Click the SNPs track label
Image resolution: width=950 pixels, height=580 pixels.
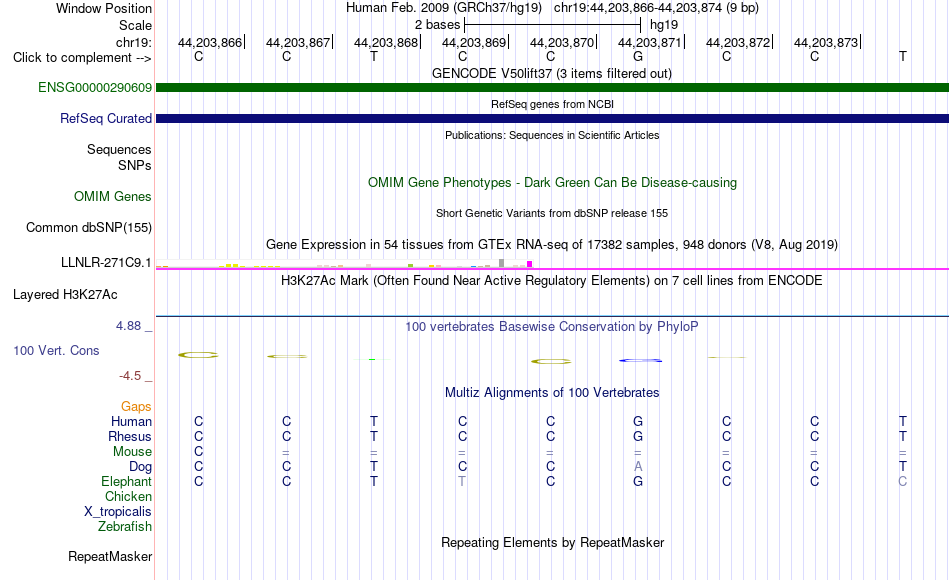pyautogui.click(x=135, y=165)
